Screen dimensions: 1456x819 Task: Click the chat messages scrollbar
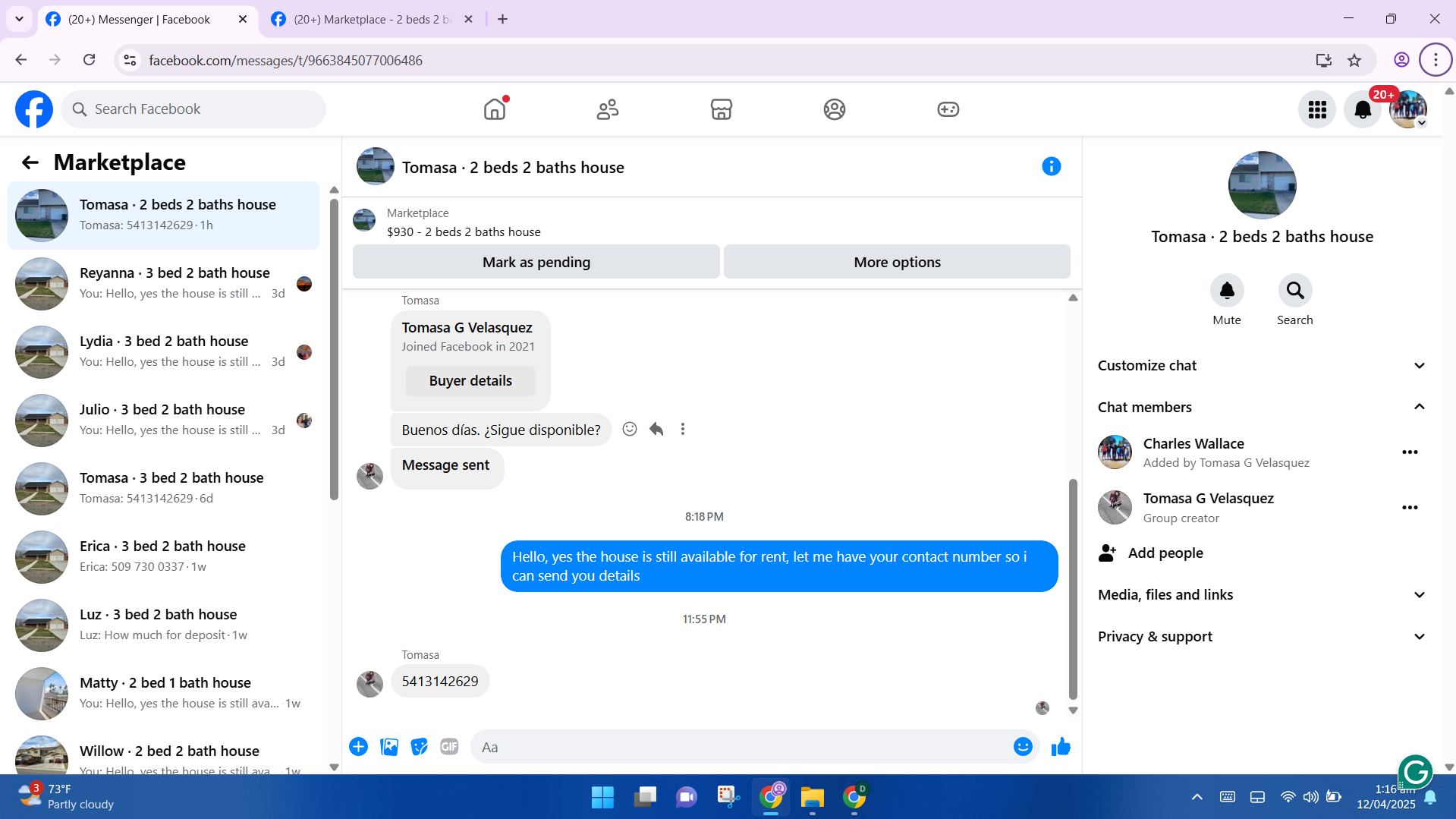click(1073, 588)
